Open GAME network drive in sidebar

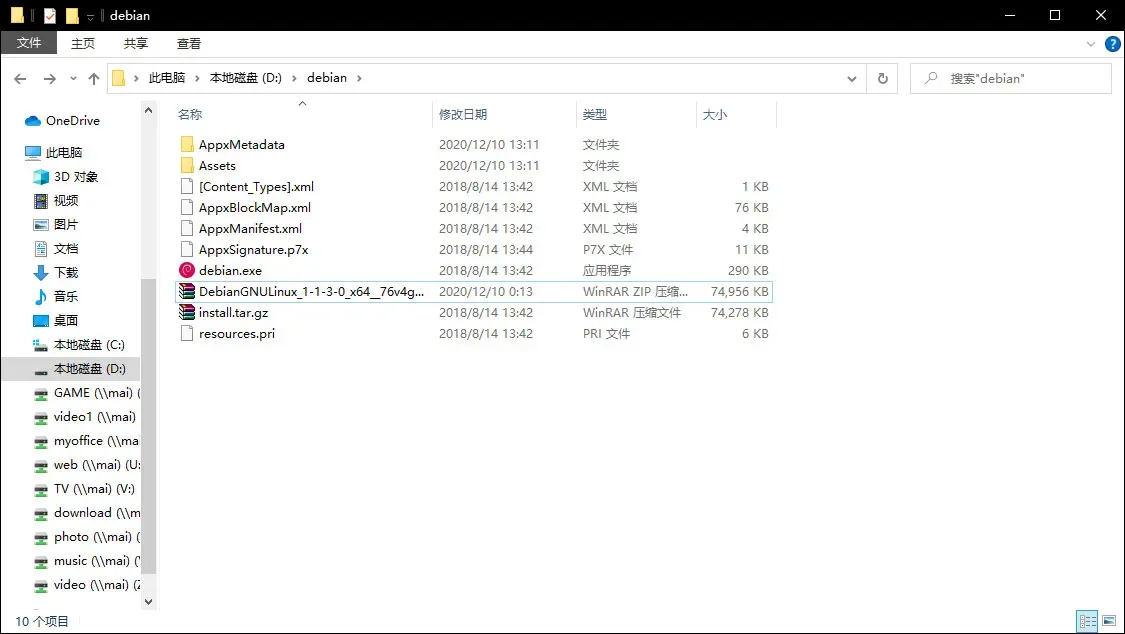click(x=87, y=393)
